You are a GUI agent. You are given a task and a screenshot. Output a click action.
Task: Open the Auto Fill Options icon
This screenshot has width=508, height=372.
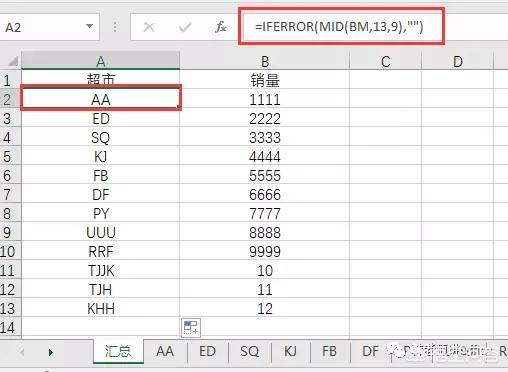(191, 328)
